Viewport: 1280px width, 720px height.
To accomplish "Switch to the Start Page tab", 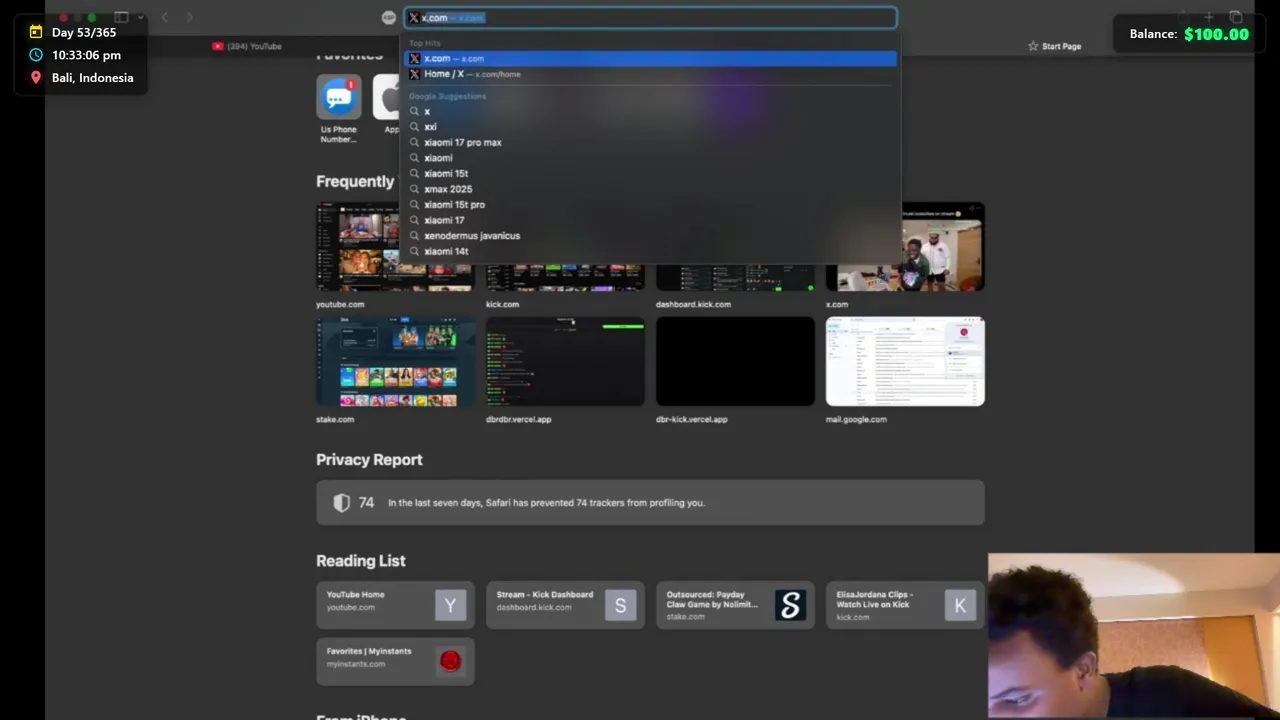I will pos(1054,46).
